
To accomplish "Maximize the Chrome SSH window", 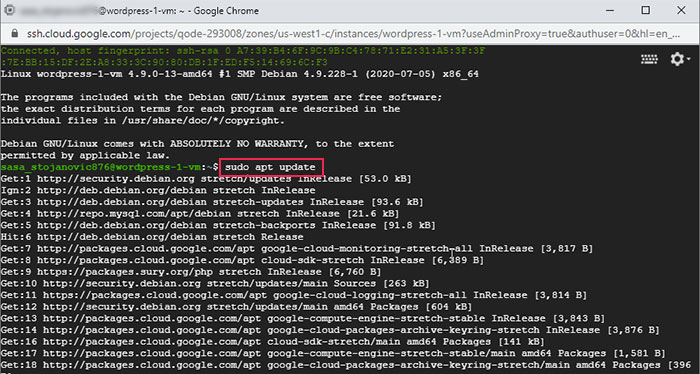I will point(646,10).
